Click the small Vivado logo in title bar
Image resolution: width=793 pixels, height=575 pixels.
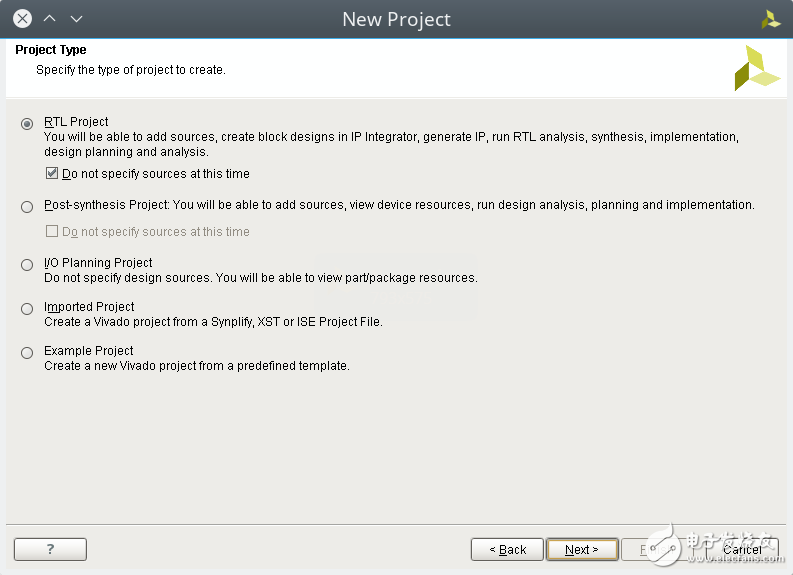tap(770, 19)
